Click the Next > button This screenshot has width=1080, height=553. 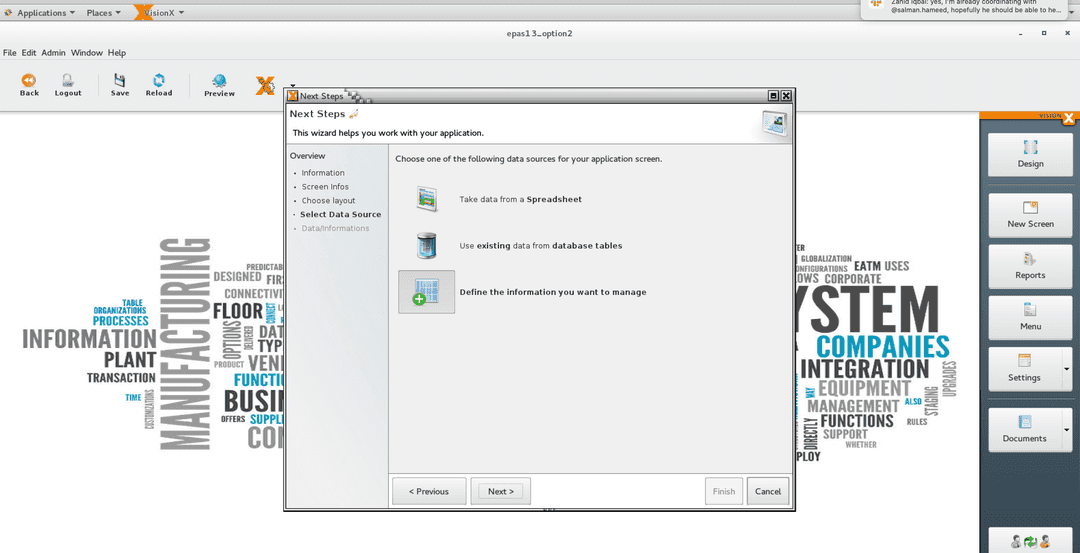[500, 491]
